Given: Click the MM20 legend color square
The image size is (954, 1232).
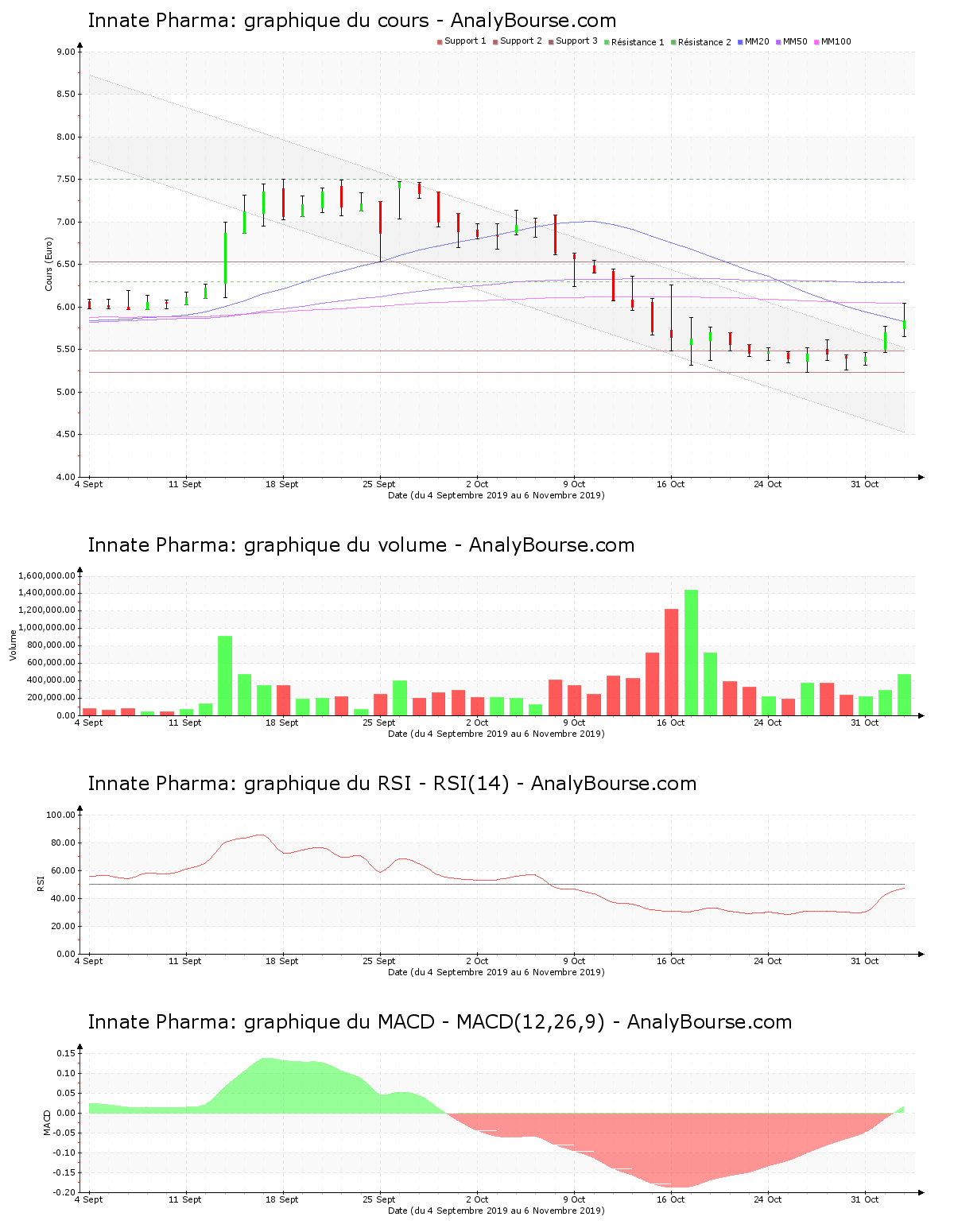Looking at the screenshot, I should [740, 42].
